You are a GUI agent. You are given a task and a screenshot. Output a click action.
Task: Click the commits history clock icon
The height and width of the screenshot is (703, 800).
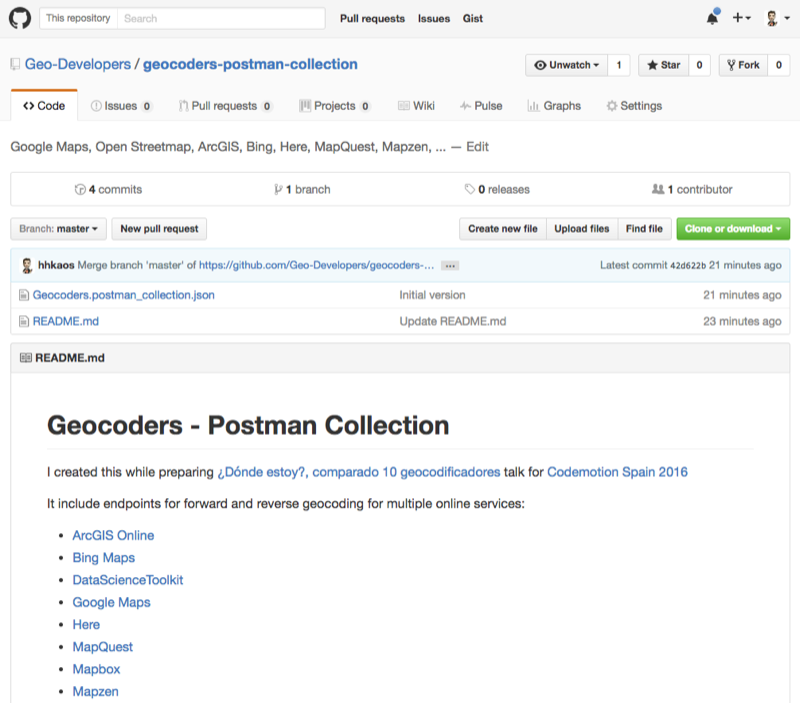tap(80, 189)
